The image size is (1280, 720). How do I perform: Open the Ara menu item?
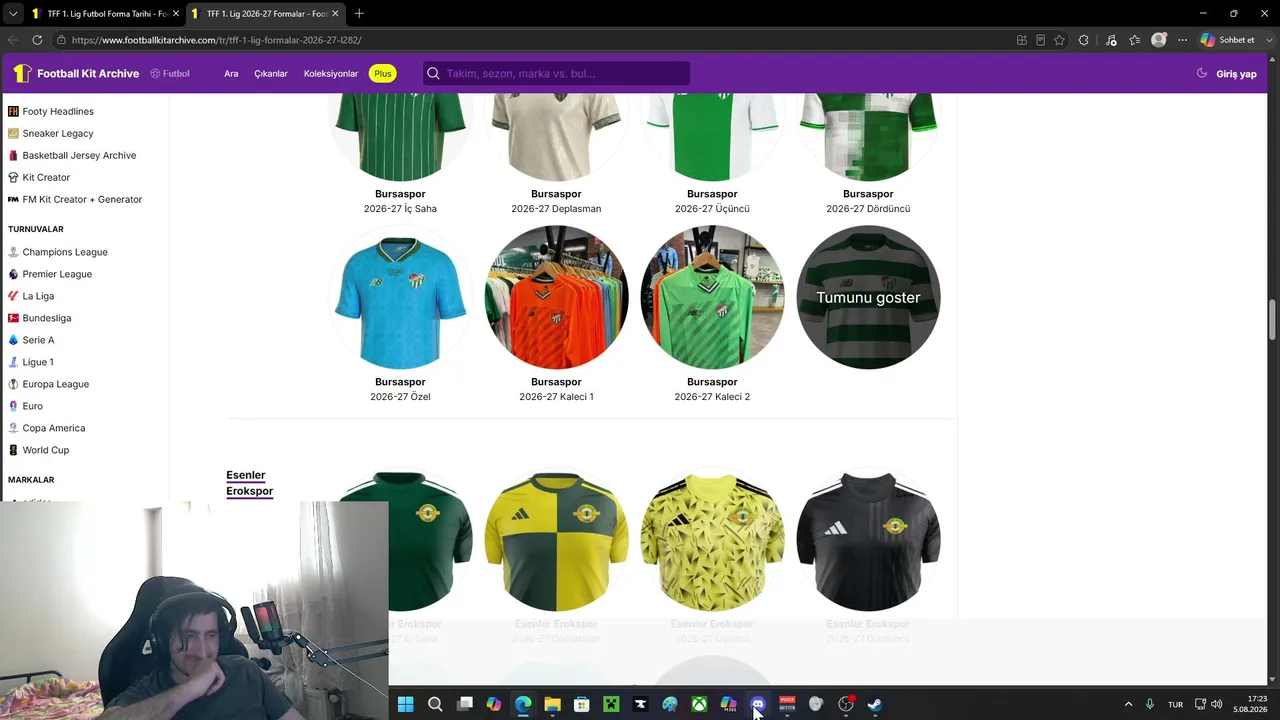(x=231, y=74)
